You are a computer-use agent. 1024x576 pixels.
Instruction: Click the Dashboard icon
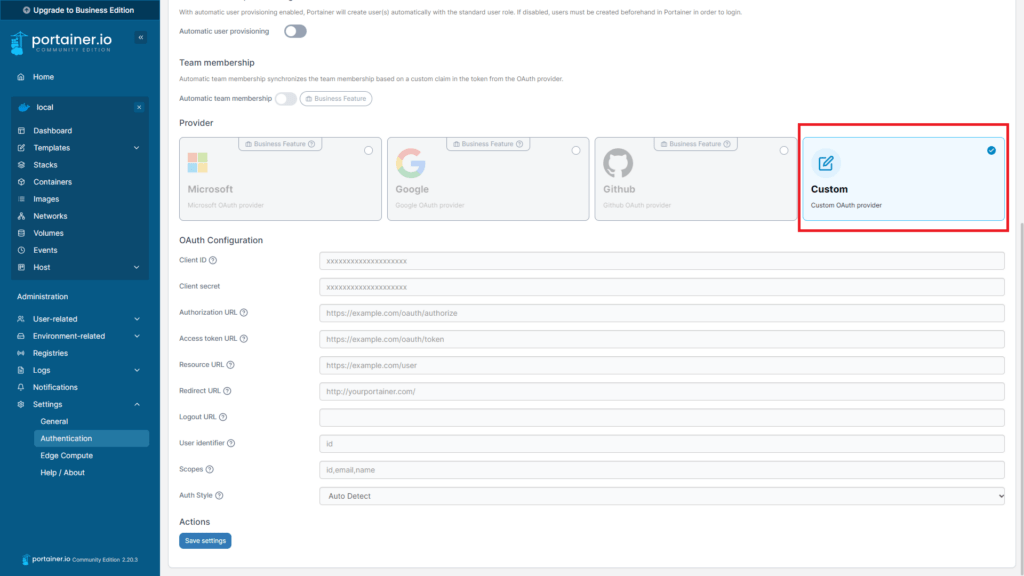pyautogui.click(x=22, y=131)
